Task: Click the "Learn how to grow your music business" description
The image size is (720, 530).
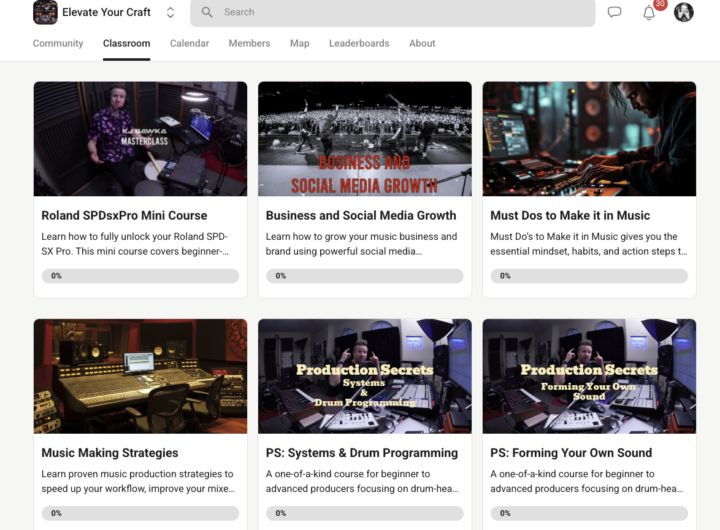Action: (x=361, y=244)
